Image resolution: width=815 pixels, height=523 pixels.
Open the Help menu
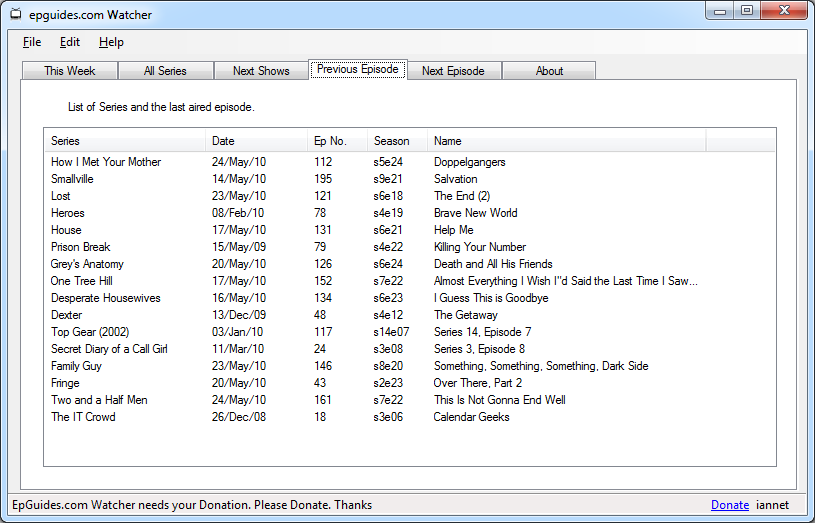coord(111,42)
